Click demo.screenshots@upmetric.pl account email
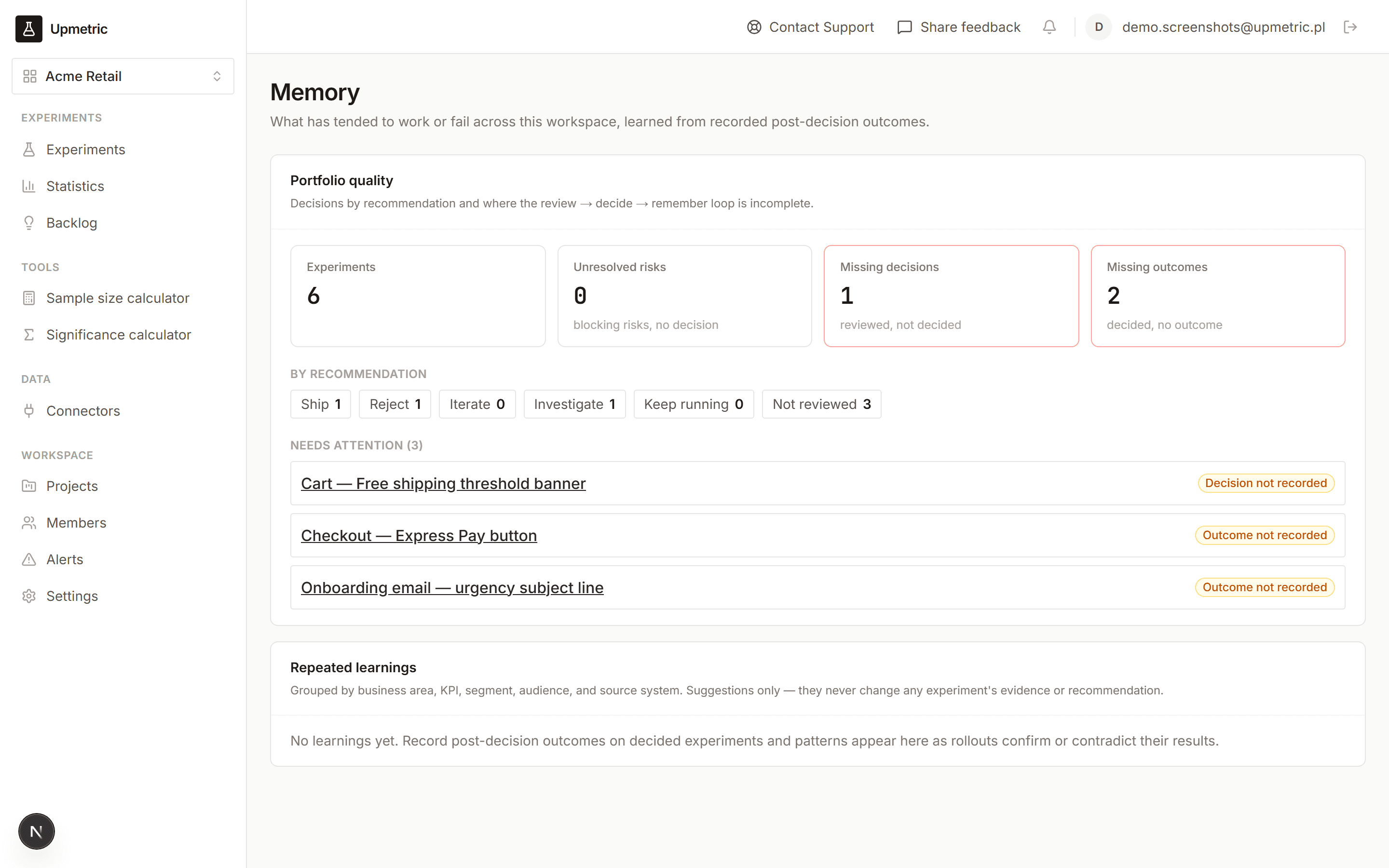The width and height of the screenshot is (1389, 868). [1223, 27]
